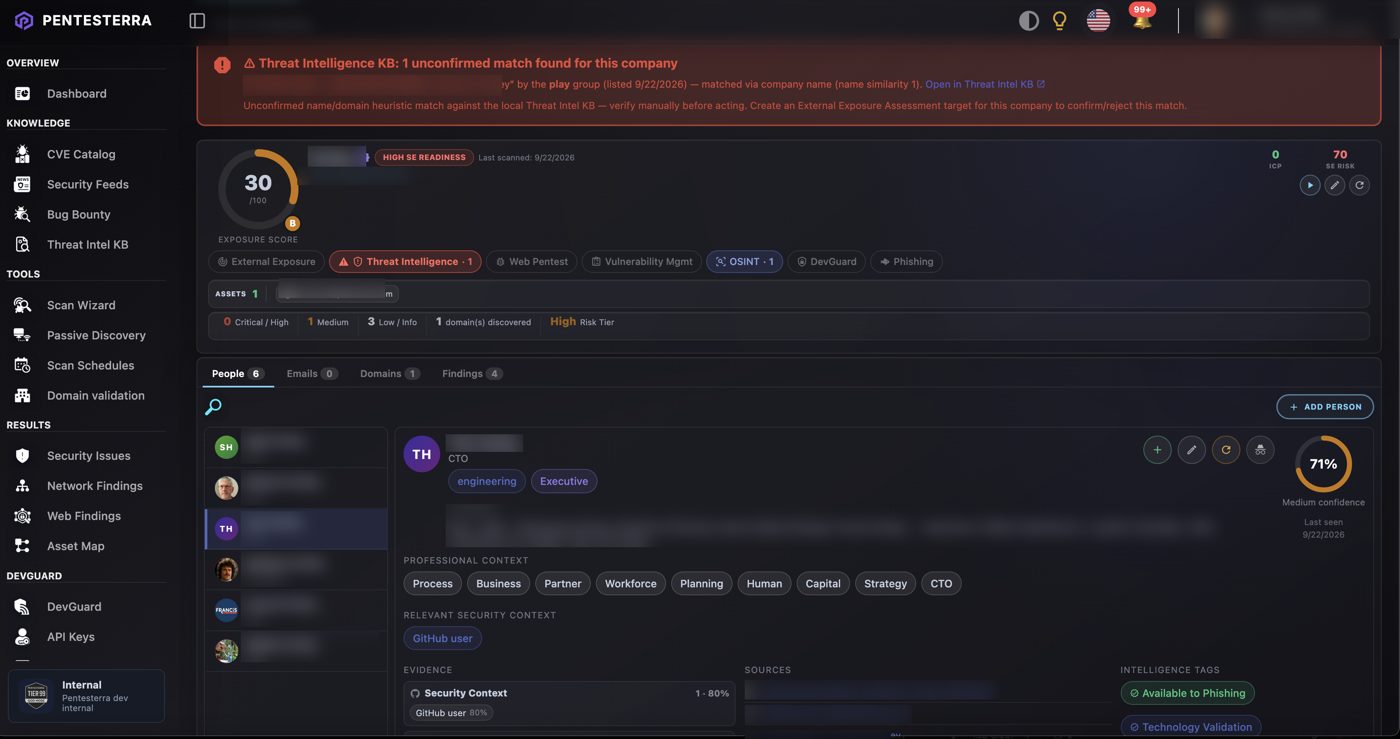The height and width of the screenshot is (739, 1400).
Task: Click the Pentesterra logo
Action: point(83,20)
